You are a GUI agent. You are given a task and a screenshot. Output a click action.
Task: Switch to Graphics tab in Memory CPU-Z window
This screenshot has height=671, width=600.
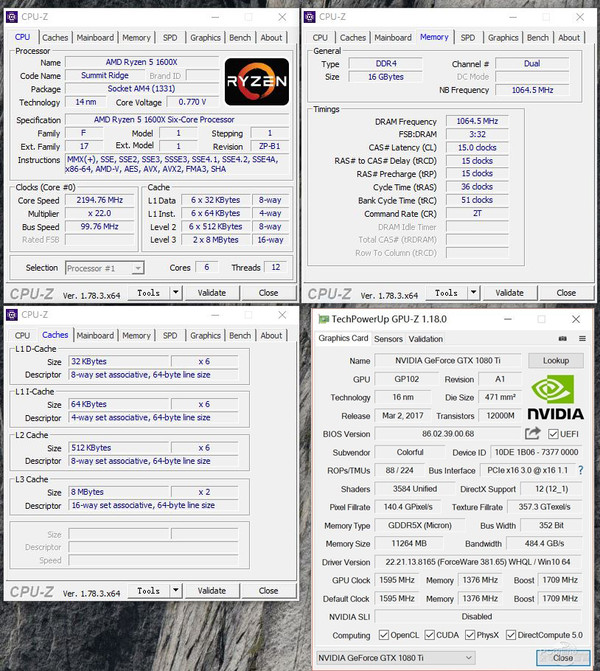click(x=503, y=38)
